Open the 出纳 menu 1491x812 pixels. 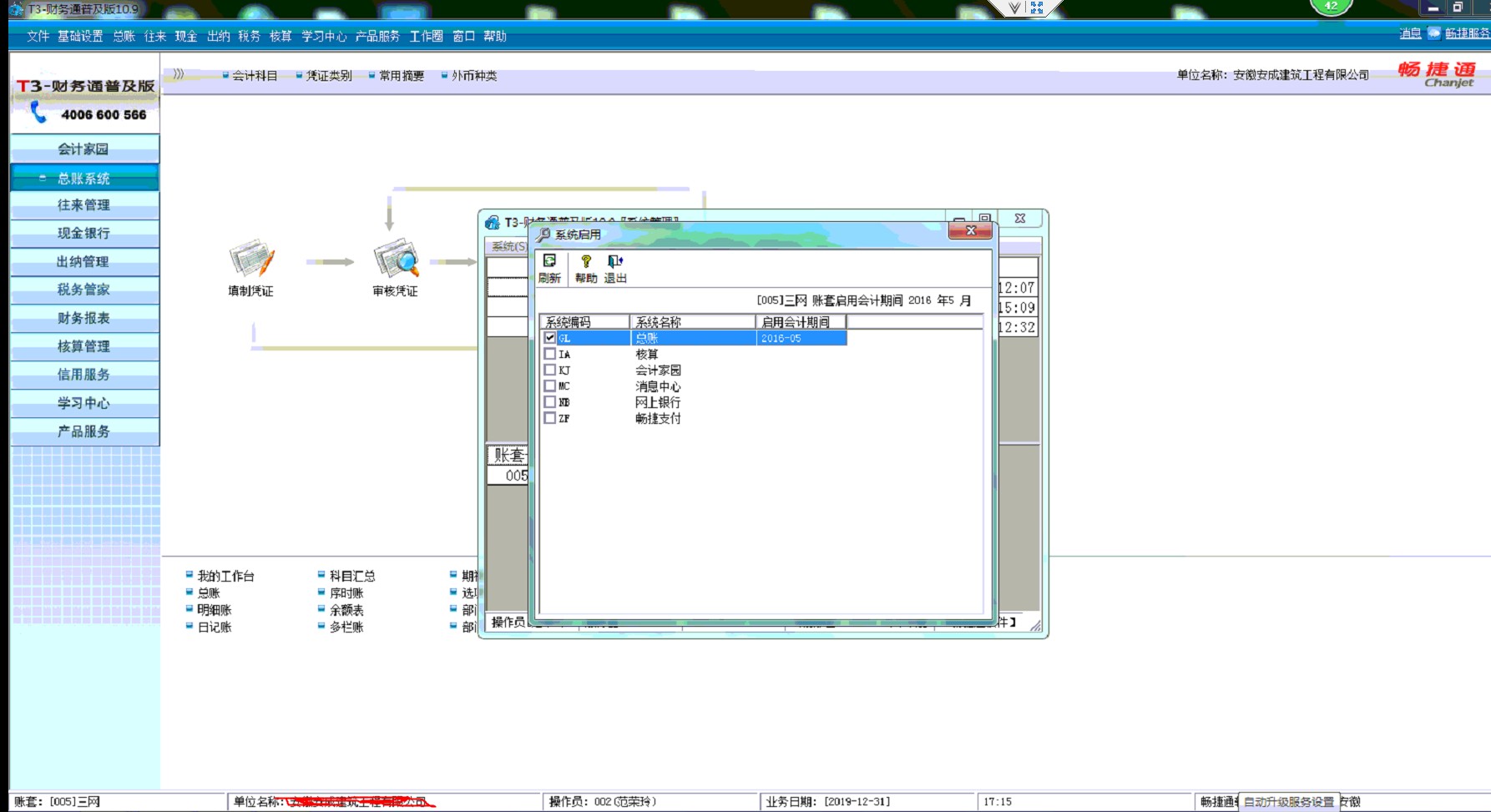[x=218, y=36]
